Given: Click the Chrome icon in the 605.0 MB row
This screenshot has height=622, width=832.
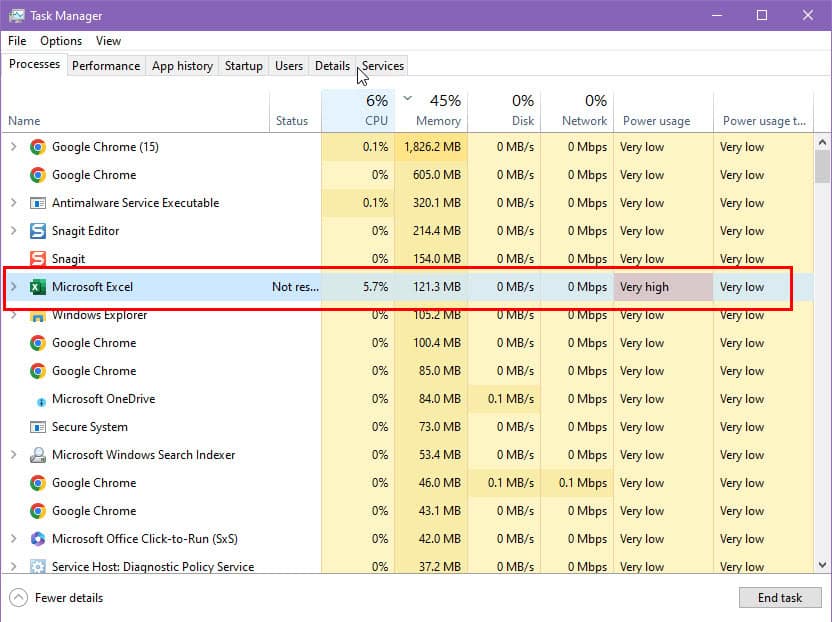Looking at the screenshot, I should 38,175.
